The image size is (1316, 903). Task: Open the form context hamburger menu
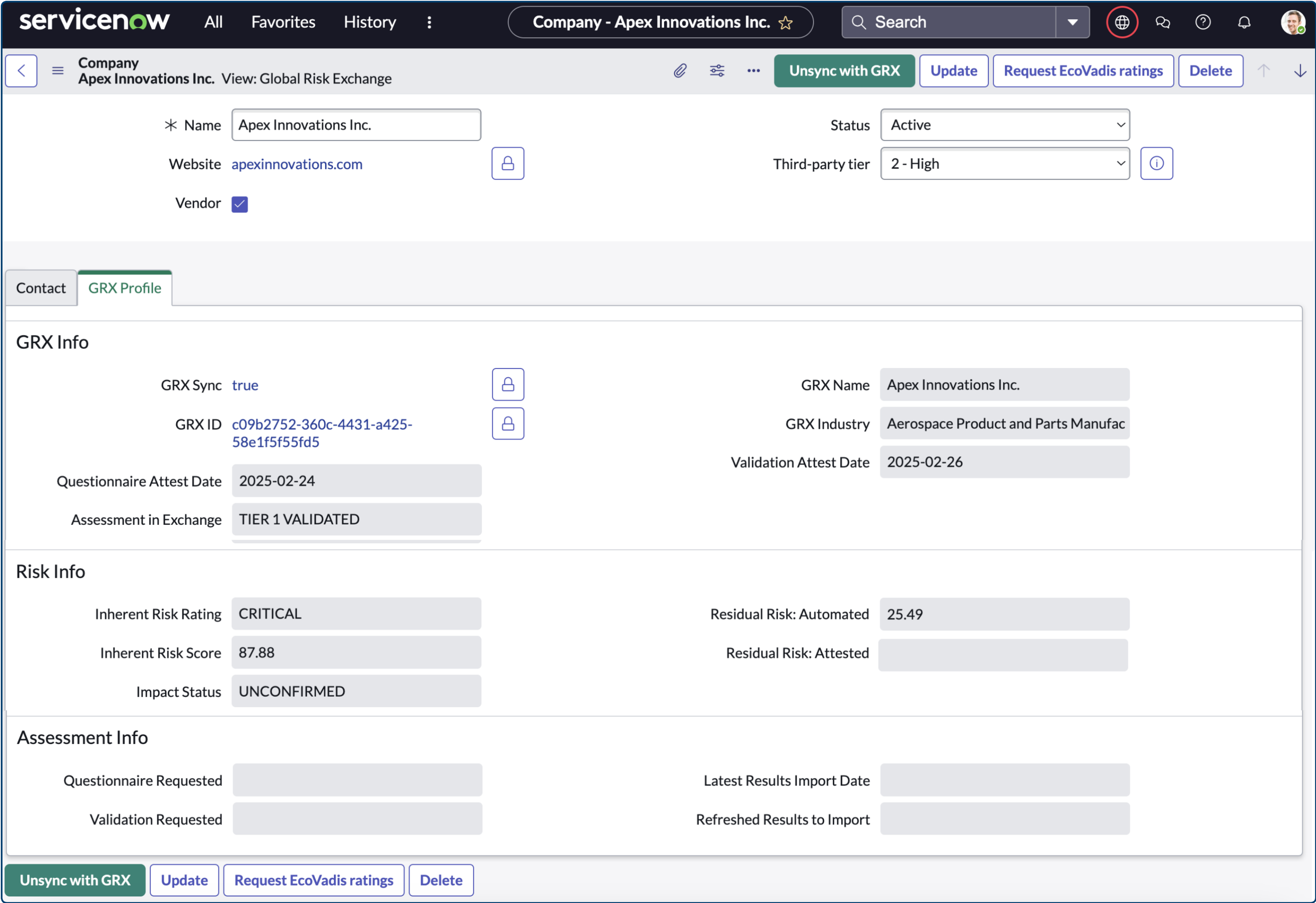click(x=58, y=71)
